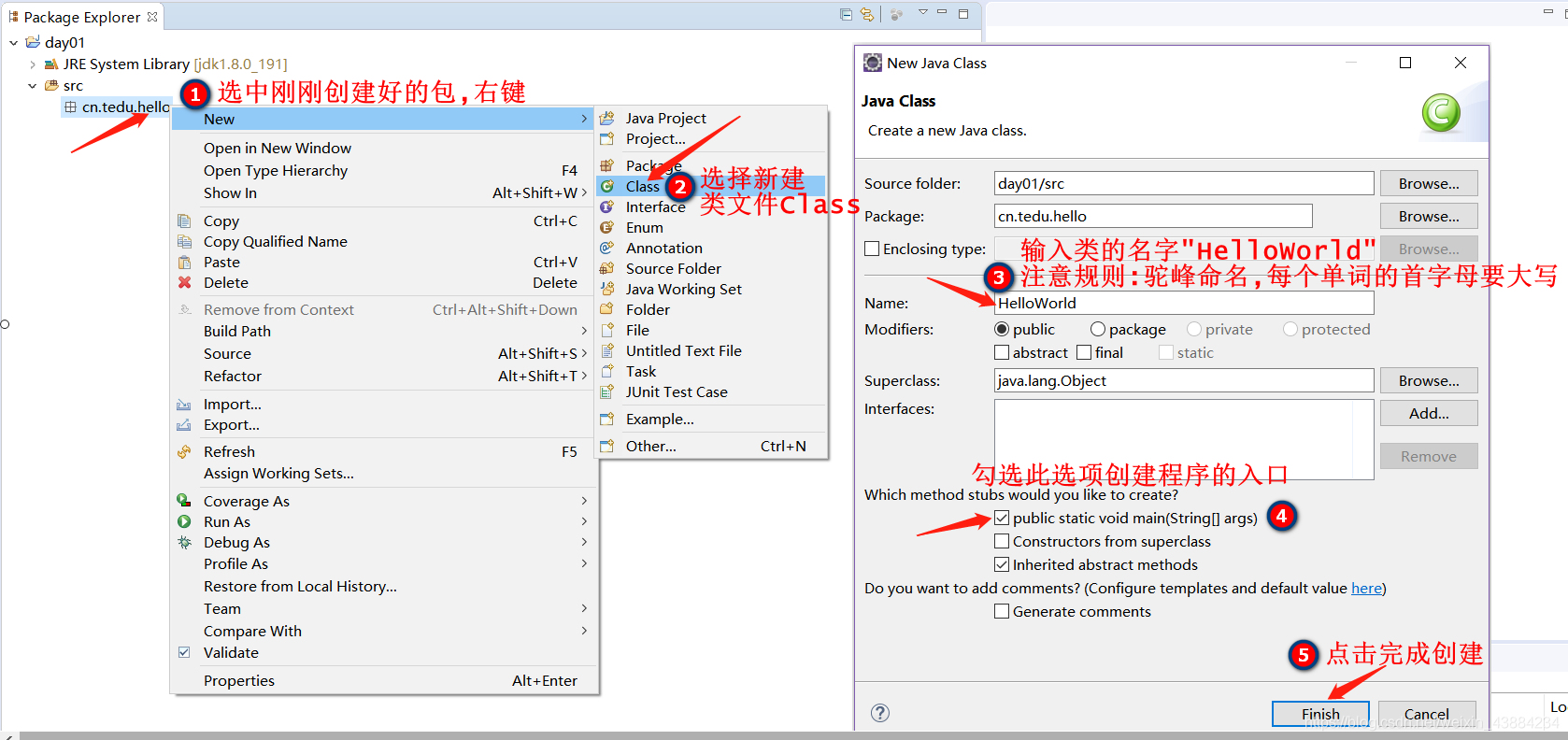Click Debug As bug icon
The width and height of the screenshot is (1568, 740).
[x=184, y=543]
